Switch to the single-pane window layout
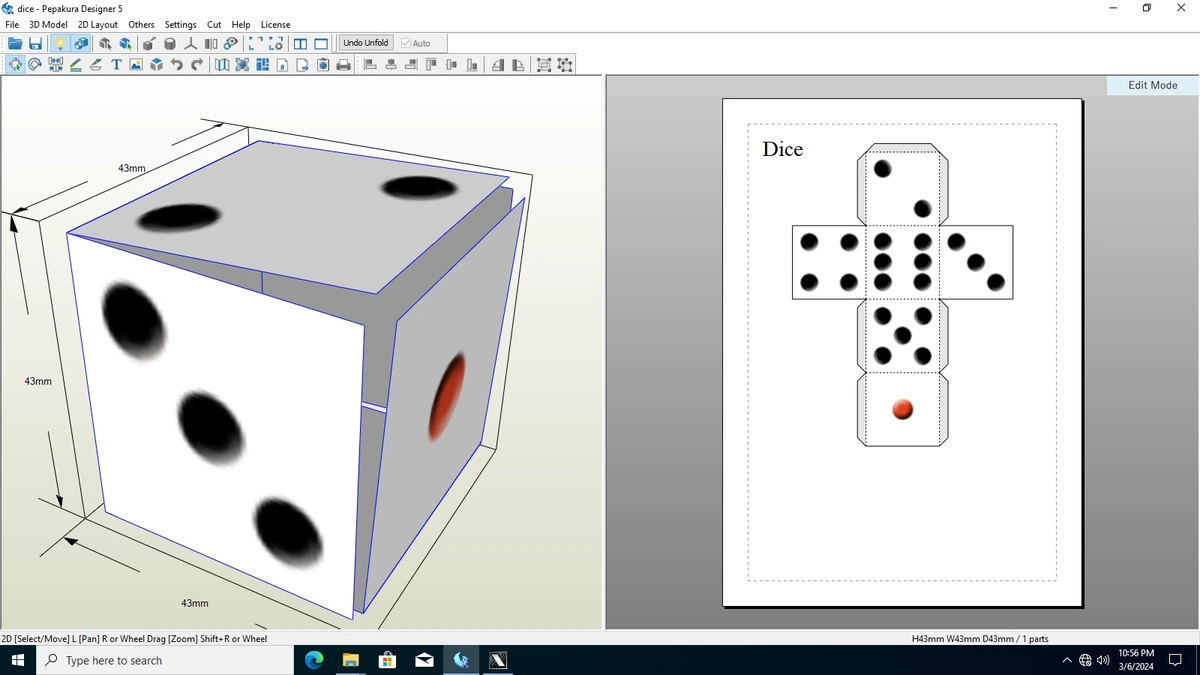The image size is (1200, 675). (x=321, y=43)
